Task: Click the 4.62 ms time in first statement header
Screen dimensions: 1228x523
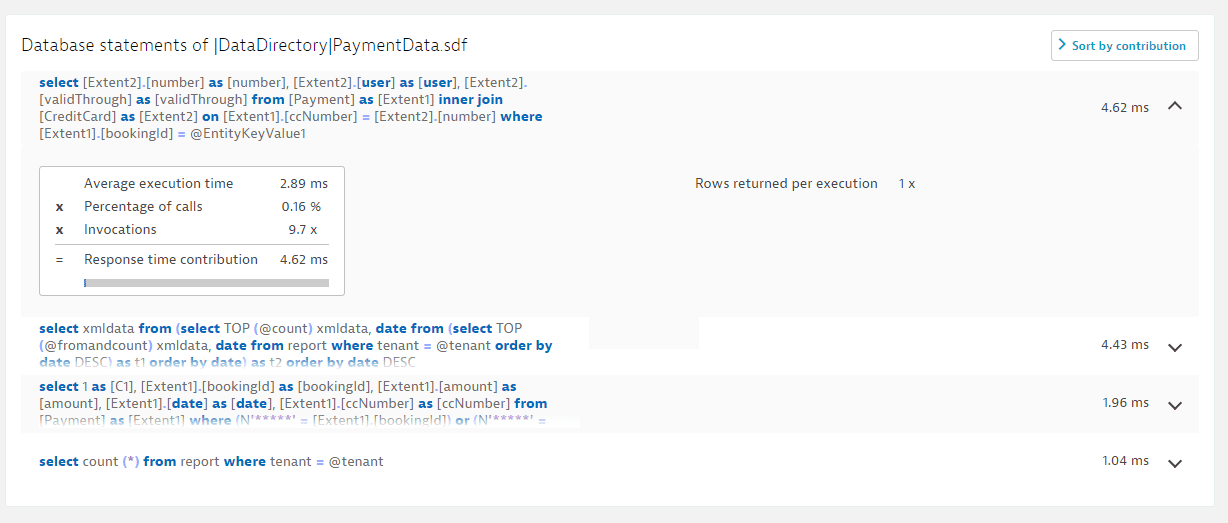Action: point(1124,108)
